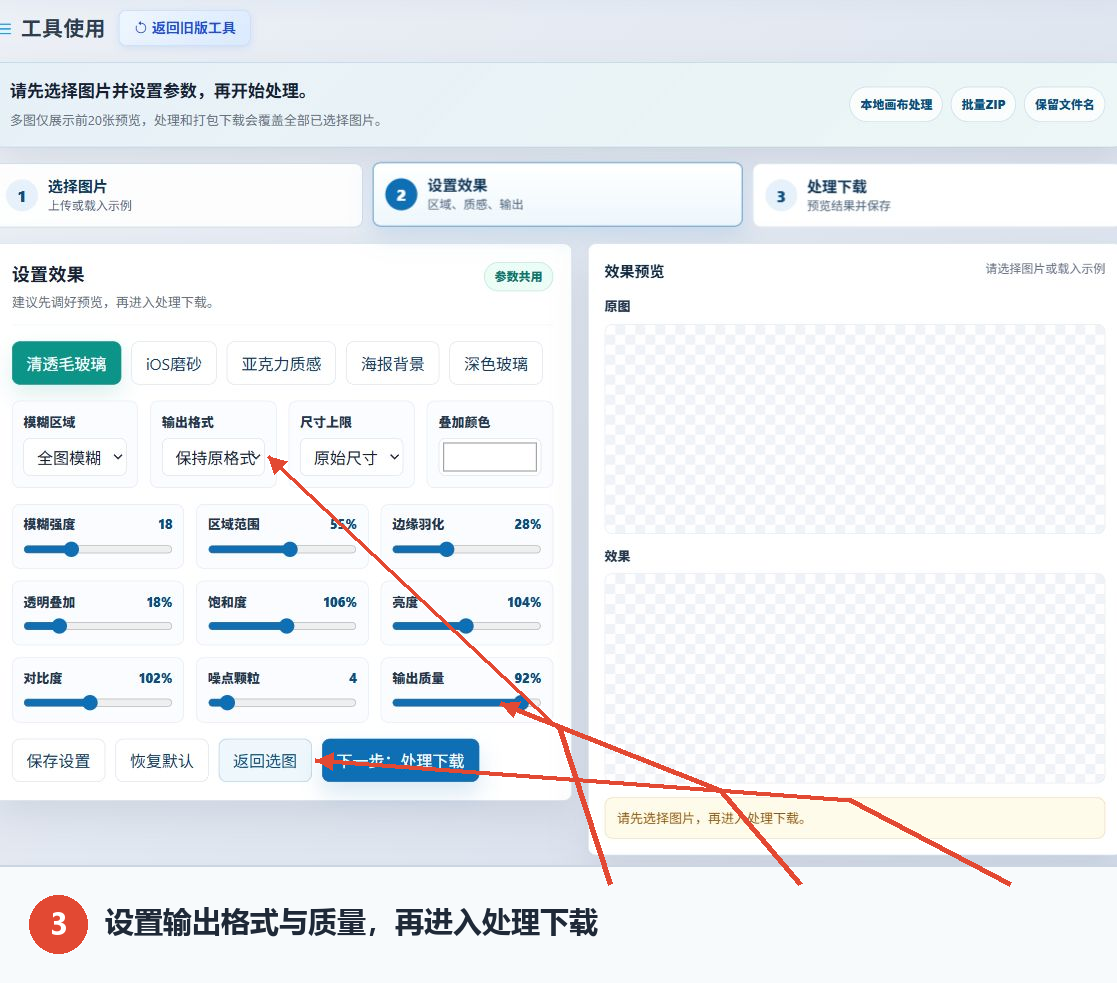
Task: Choose the 清透毛玻璃 preset
Action: pos(66,363)
